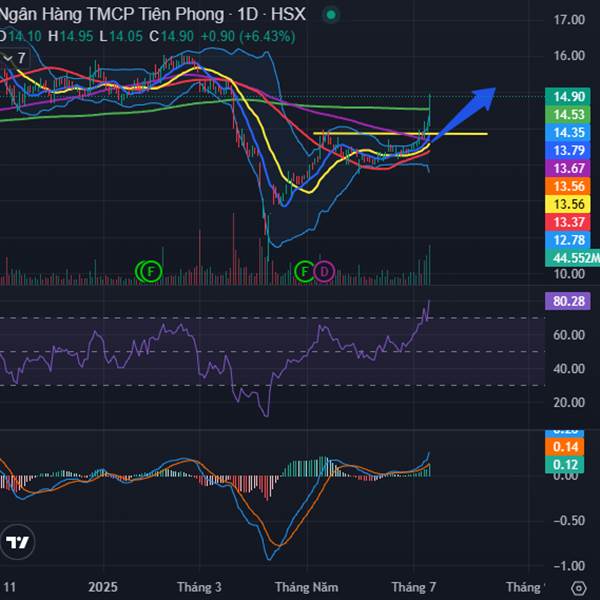Select the orange MACD label 0.14
The width and height of the screenshot is (600, 600).
565,447
